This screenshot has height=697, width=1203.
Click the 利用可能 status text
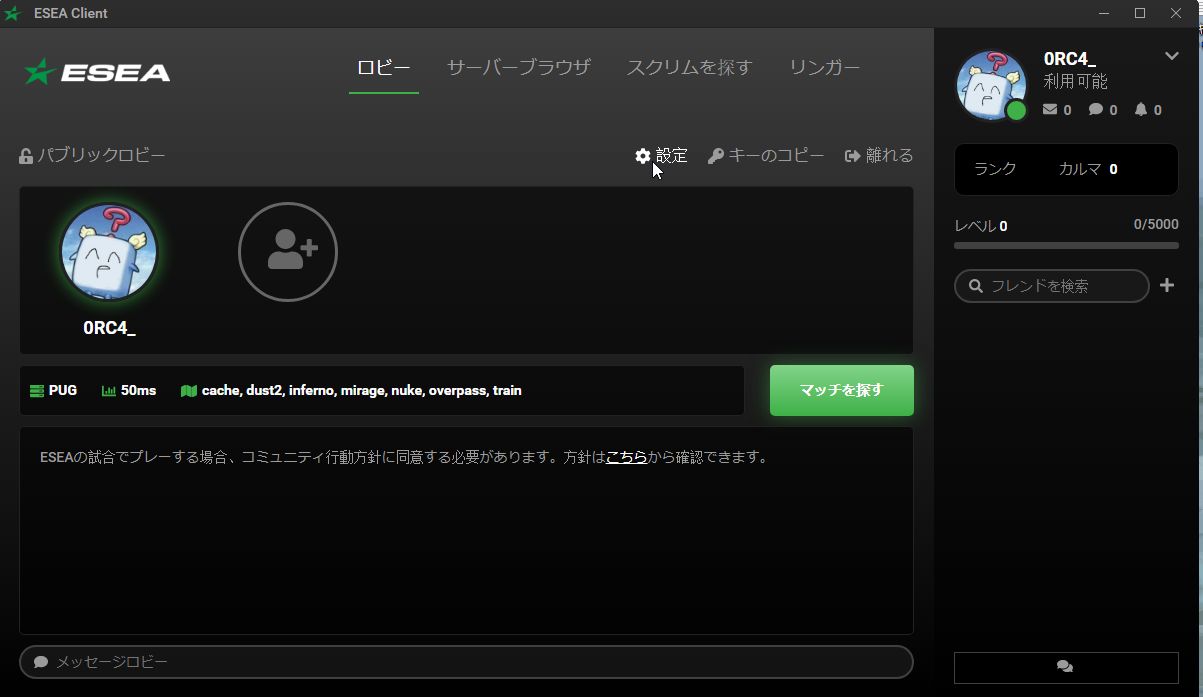coord(1075,82)
